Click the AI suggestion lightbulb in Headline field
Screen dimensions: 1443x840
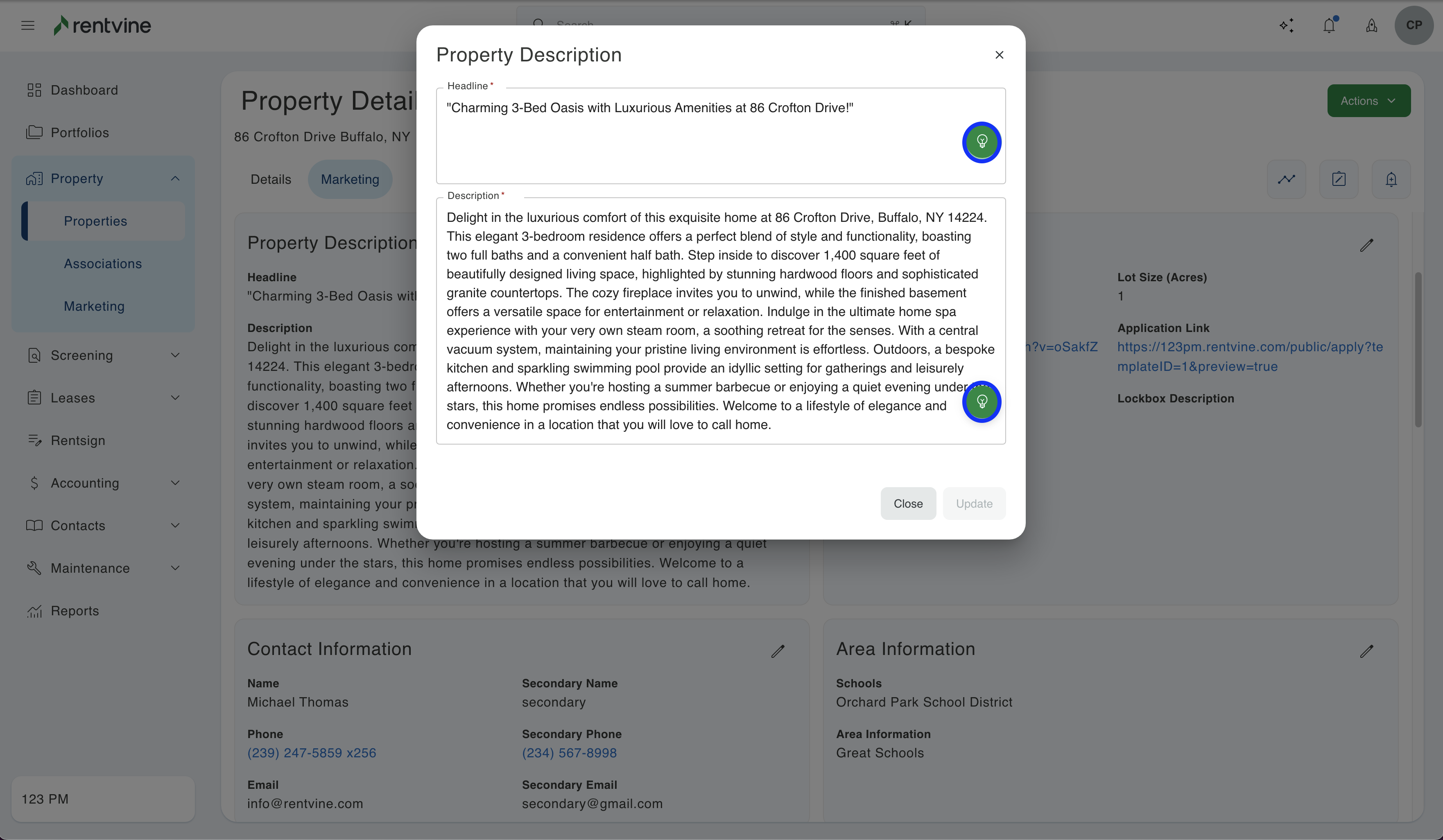[982, 142]
